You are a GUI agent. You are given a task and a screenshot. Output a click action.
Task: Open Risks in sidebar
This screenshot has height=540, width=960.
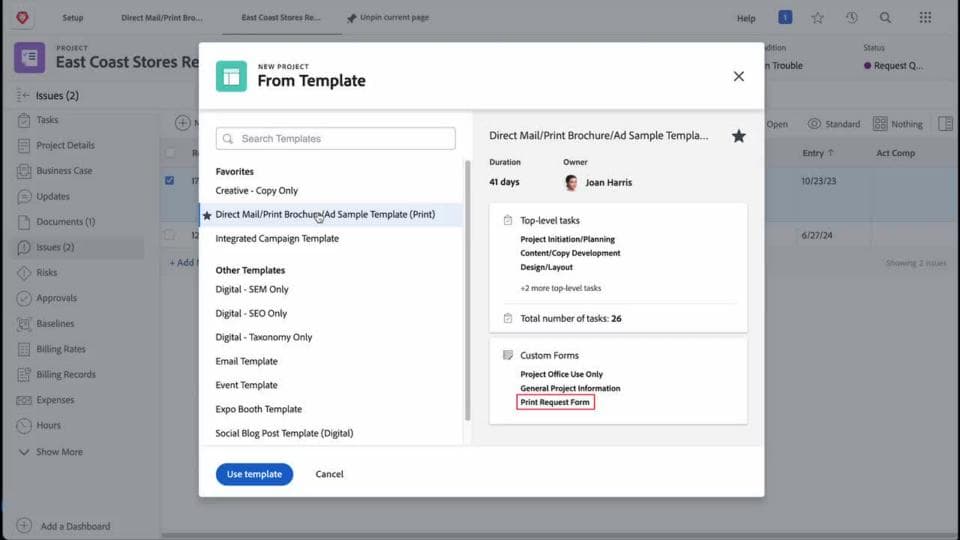pos(47,272)
